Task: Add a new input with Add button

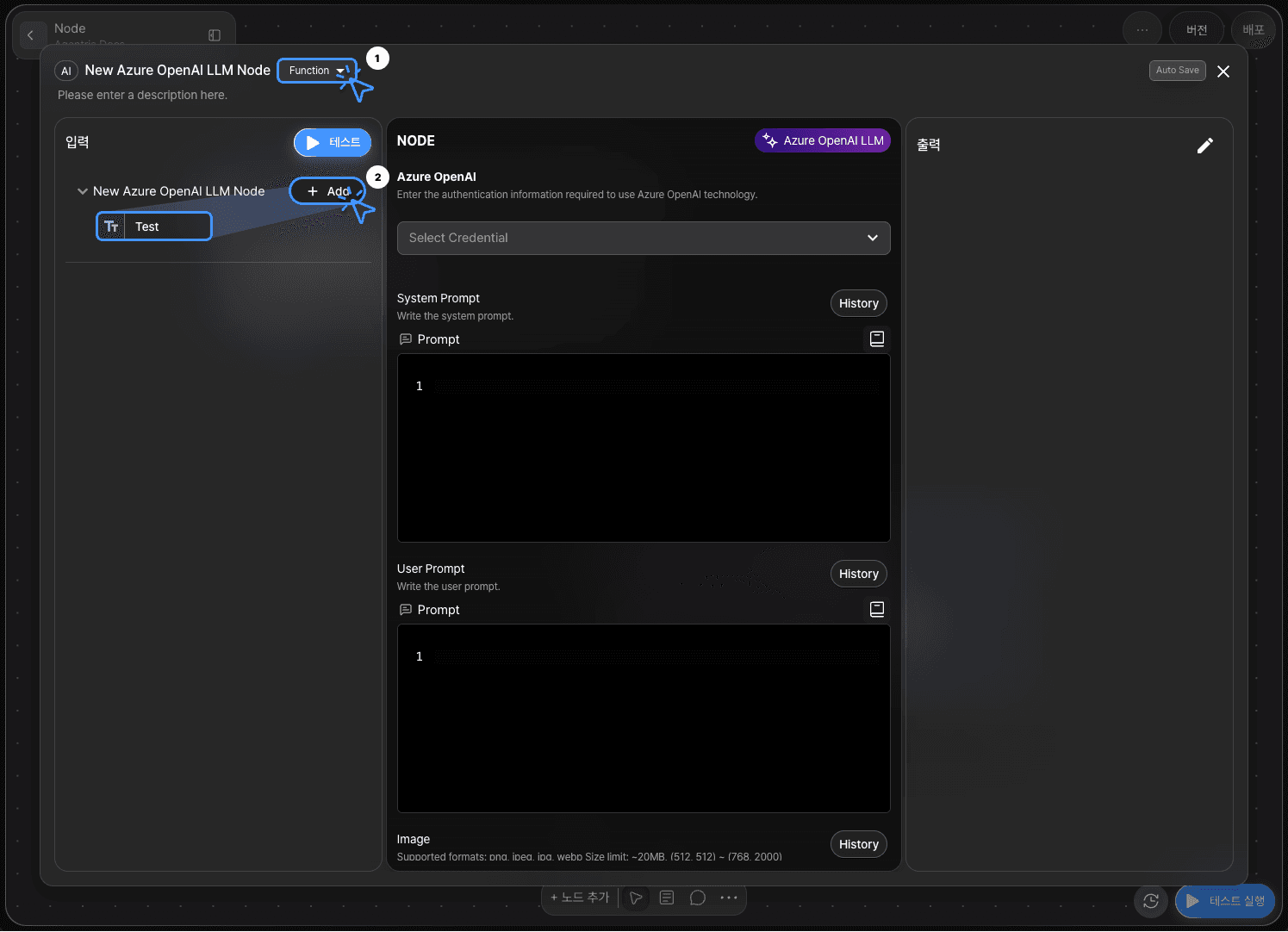Action: pos(327,191)
